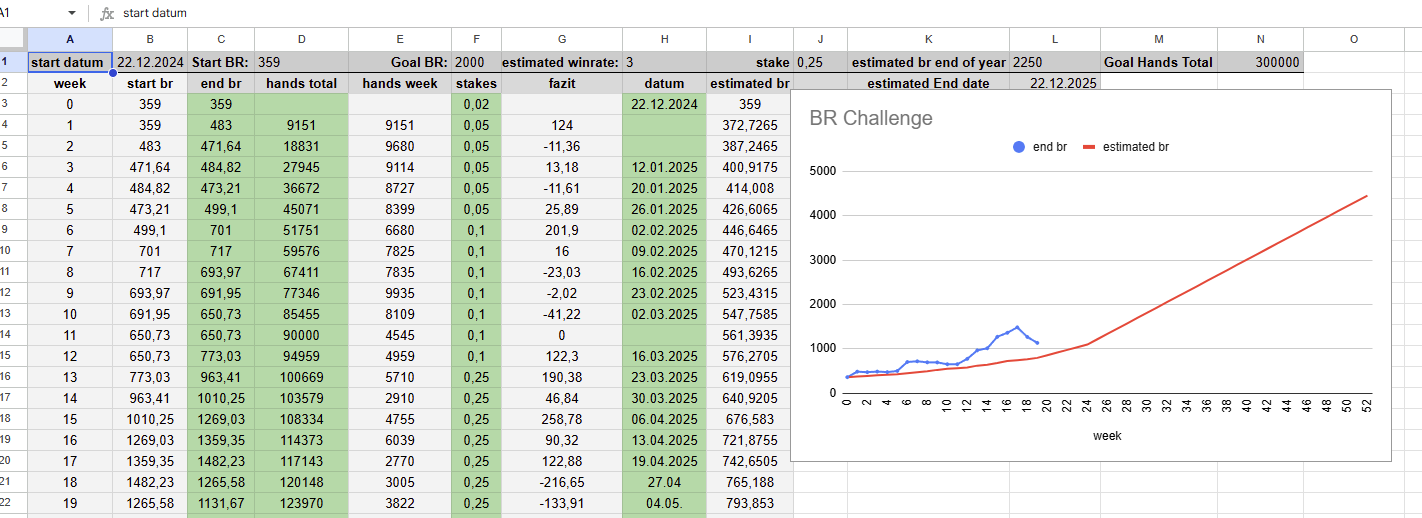This screenshot has height=518, width=1422.
Task: Select column N header
Action: point(1260,39)
